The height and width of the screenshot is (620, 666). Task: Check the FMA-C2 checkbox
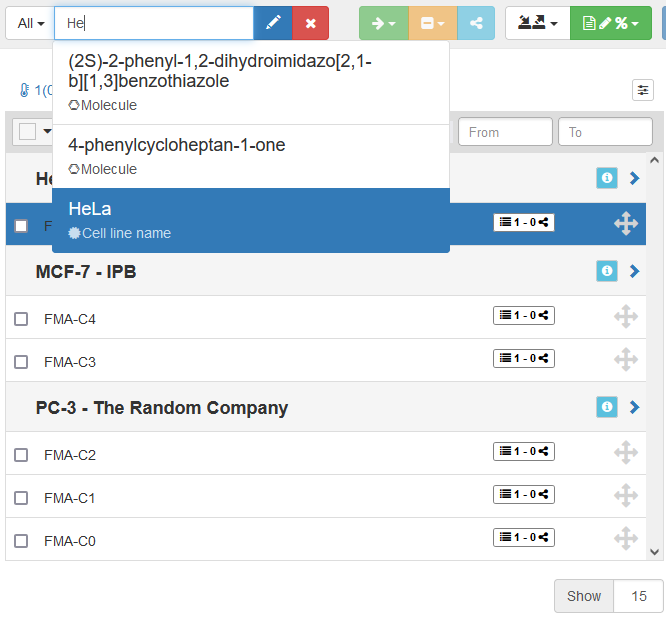21,455
